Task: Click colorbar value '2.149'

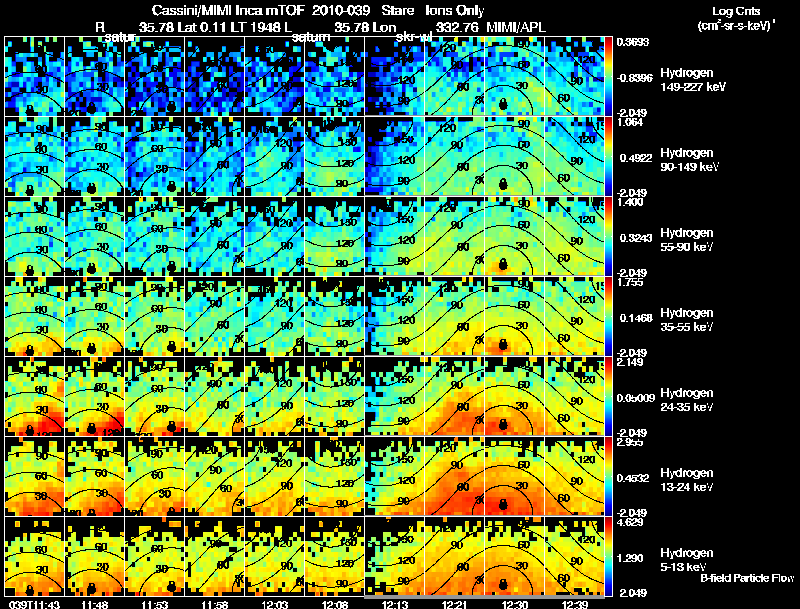Action: pos(630,362)
